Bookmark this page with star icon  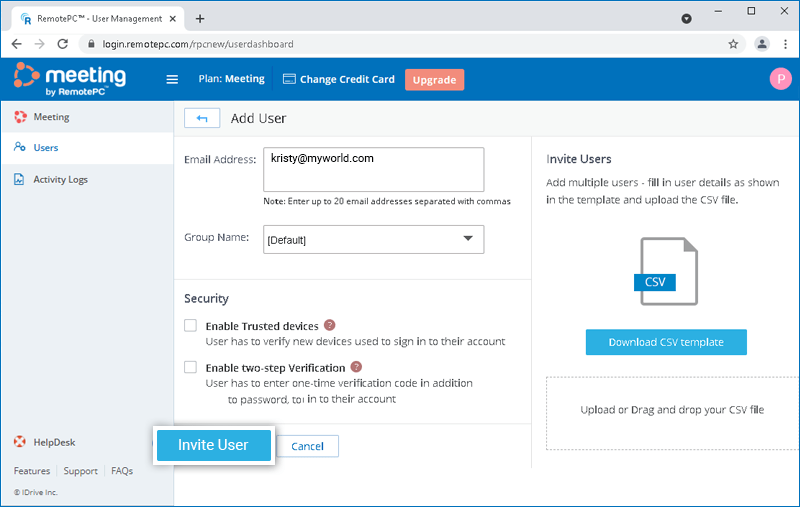pos(733,44)
